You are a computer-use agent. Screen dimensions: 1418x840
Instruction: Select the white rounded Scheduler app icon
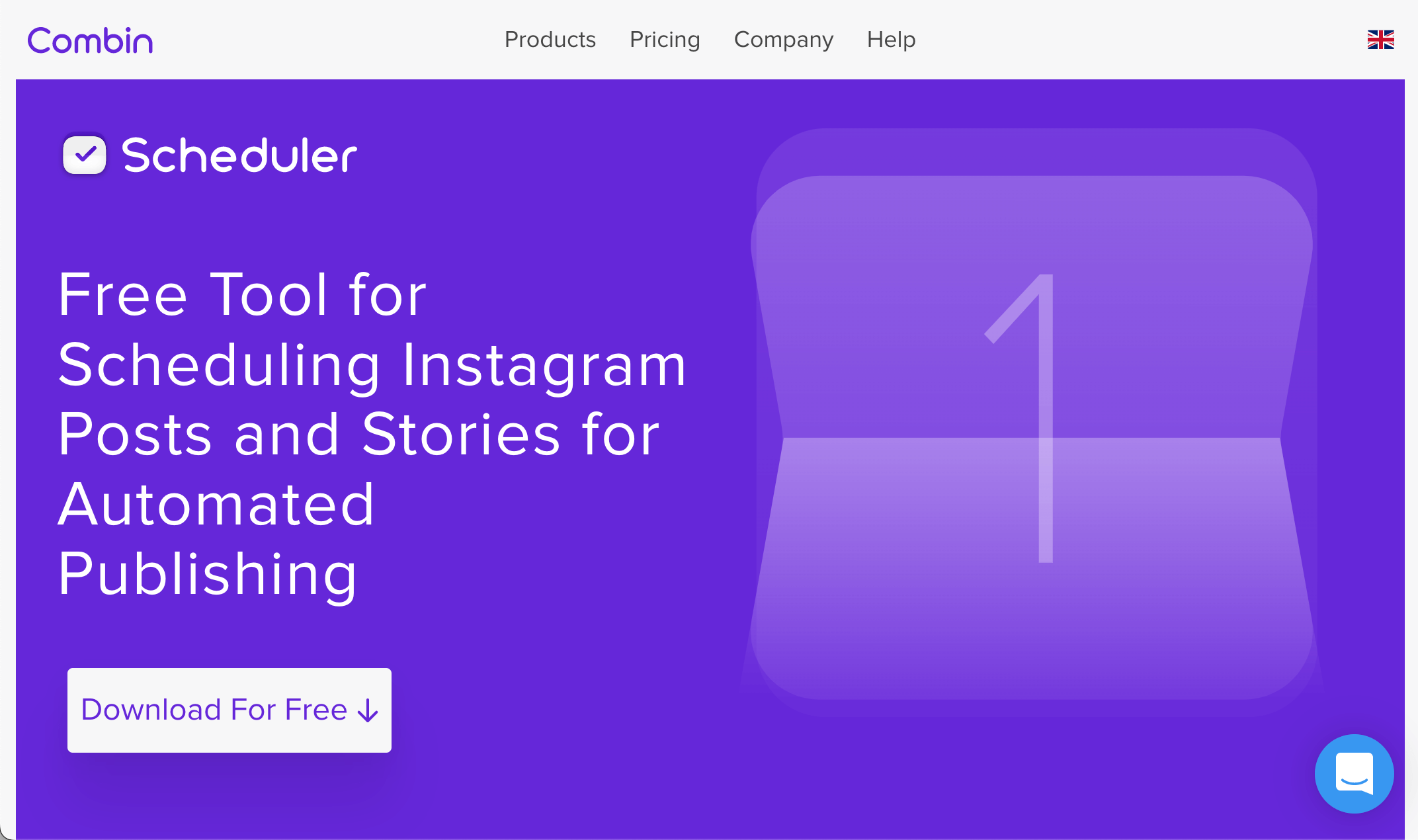click(83, 155)
